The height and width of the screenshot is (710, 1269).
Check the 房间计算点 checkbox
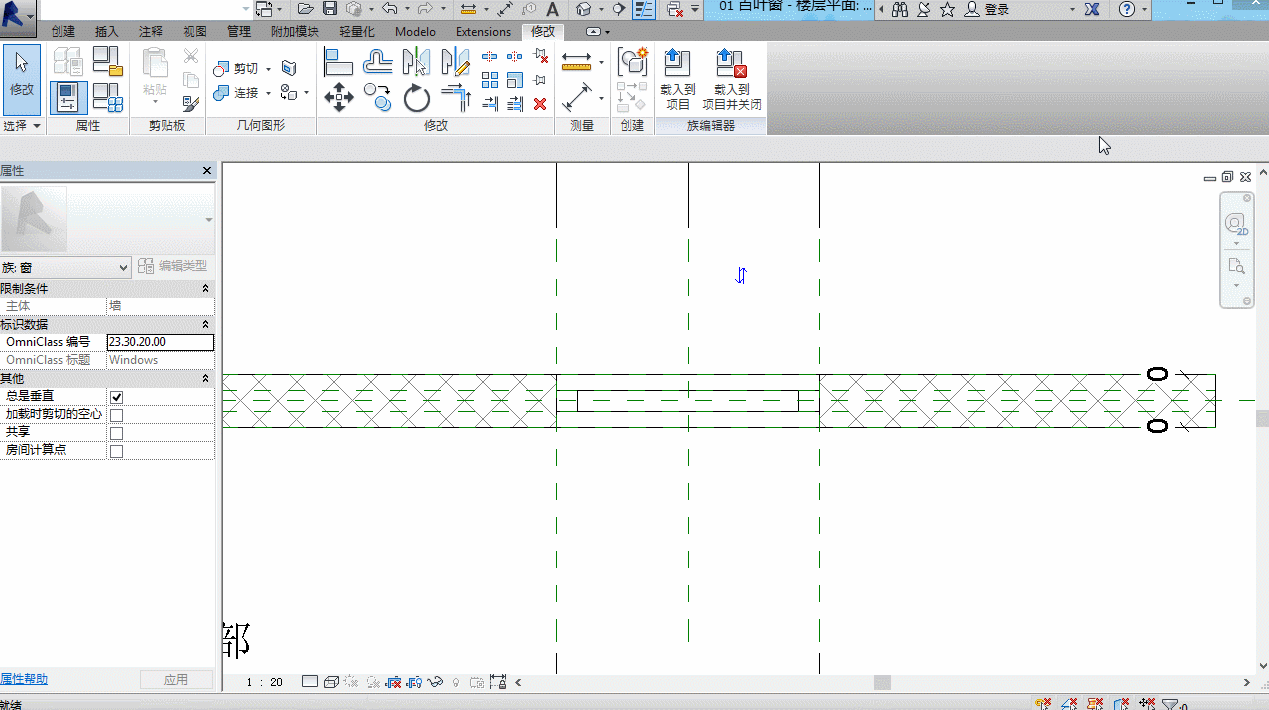pyautogui.click(x=116, y=451)
